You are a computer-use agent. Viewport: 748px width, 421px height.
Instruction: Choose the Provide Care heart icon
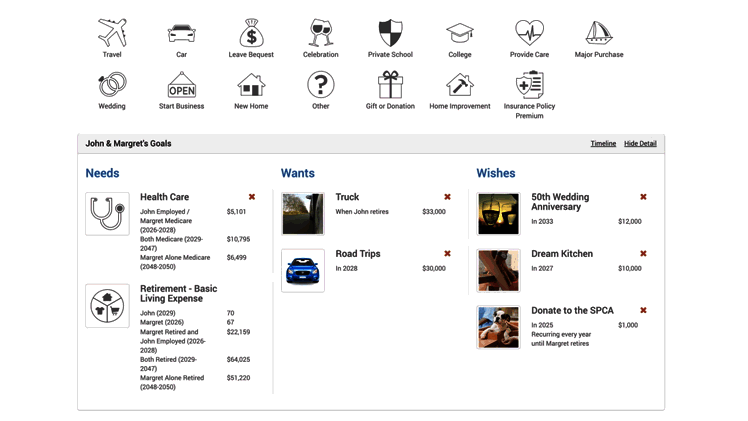click(530, 32)
